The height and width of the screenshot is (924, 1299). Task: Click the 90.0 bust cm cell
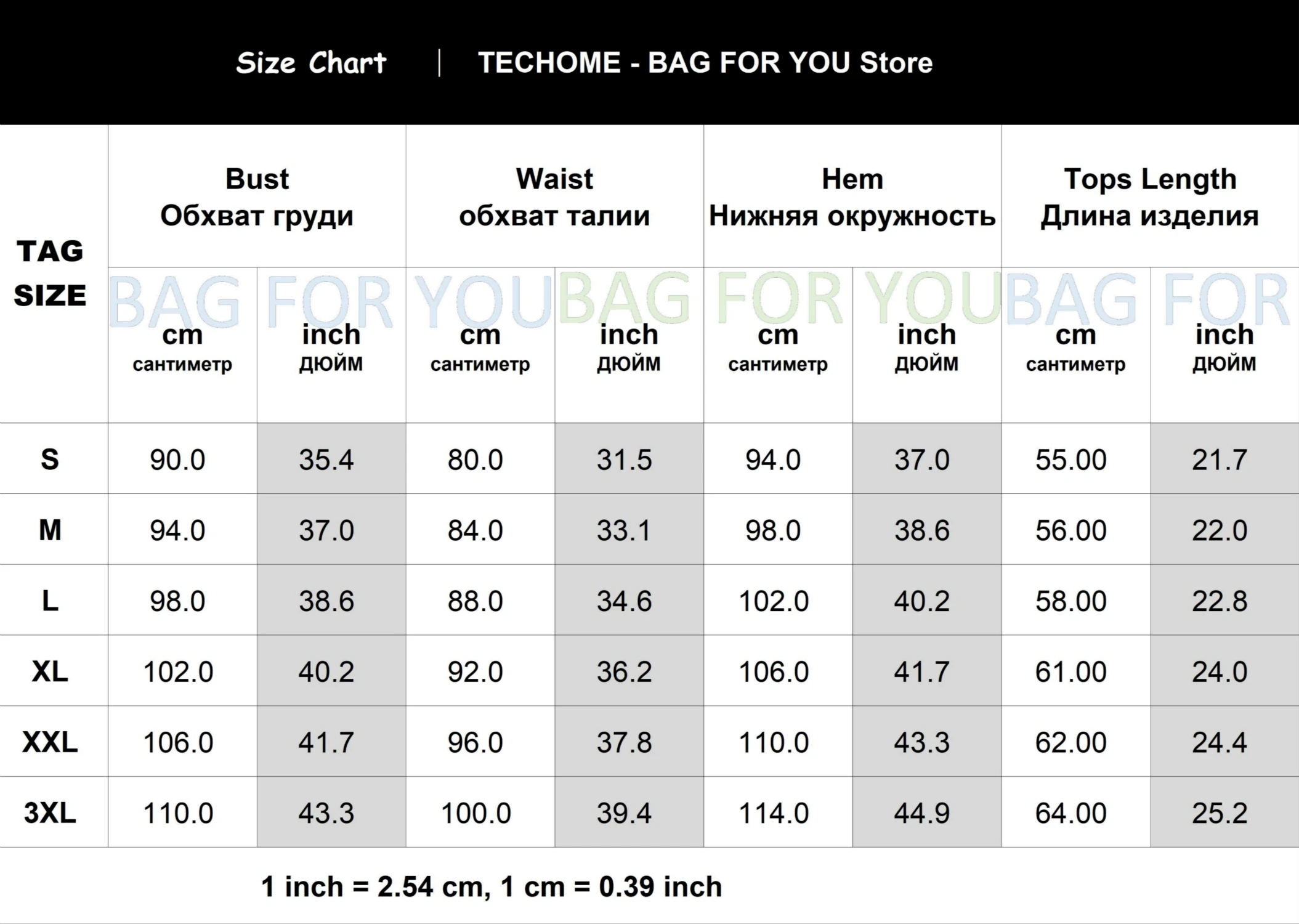(177, 460)
